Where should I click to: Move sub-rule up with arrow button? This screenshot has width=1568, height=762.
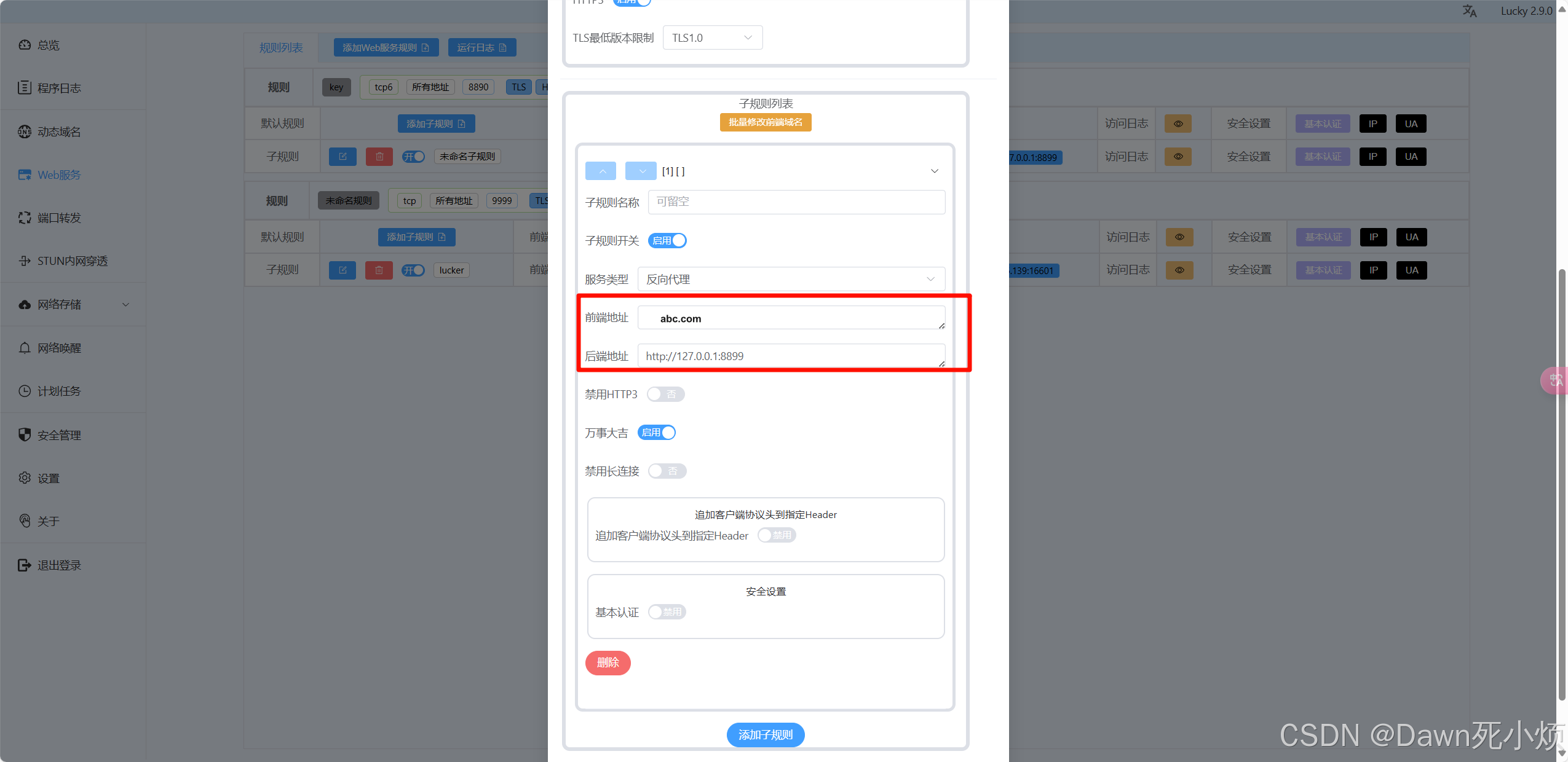tap(601, 171)
